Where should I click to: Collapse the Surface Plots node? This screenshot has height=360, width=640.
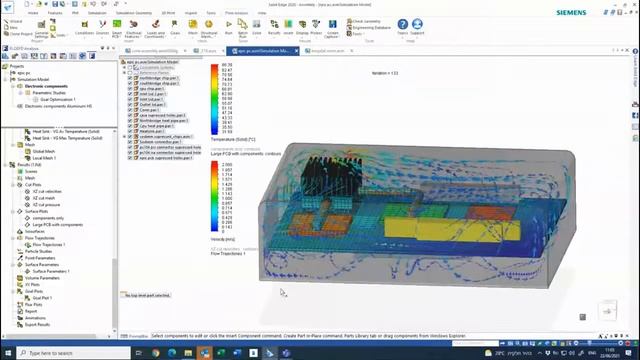[x=13, y=211]
